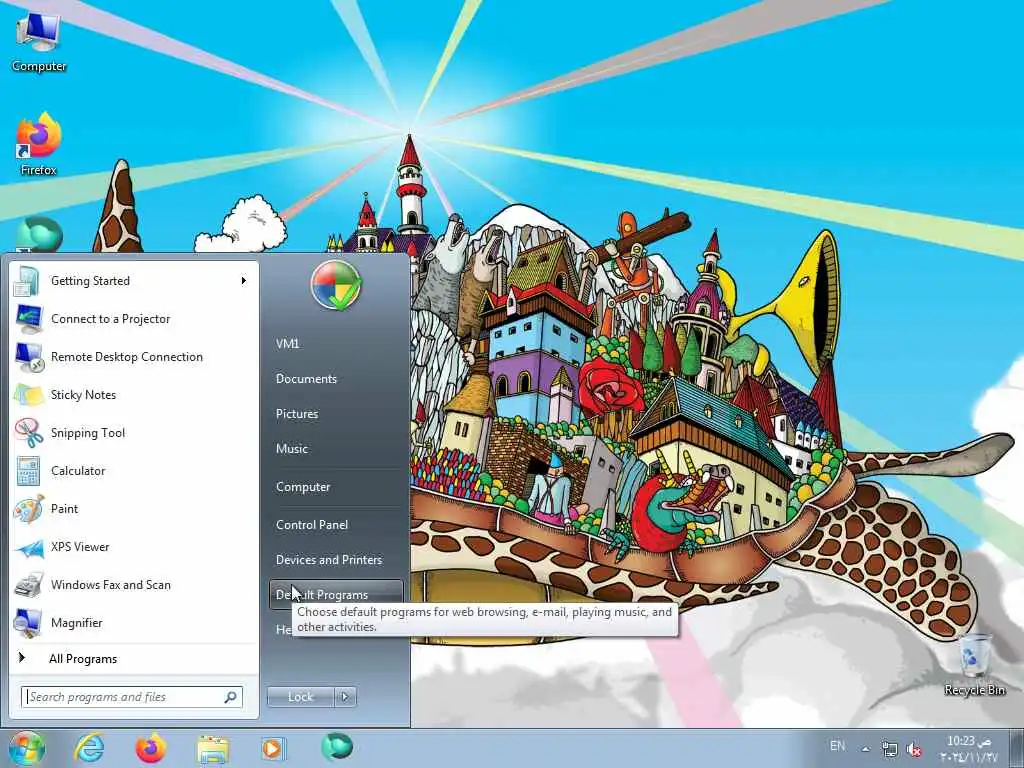Screen dimensions: 1024x768
Task: Open the Getting Started icon in Start menu
Action: tap(27, 281)
